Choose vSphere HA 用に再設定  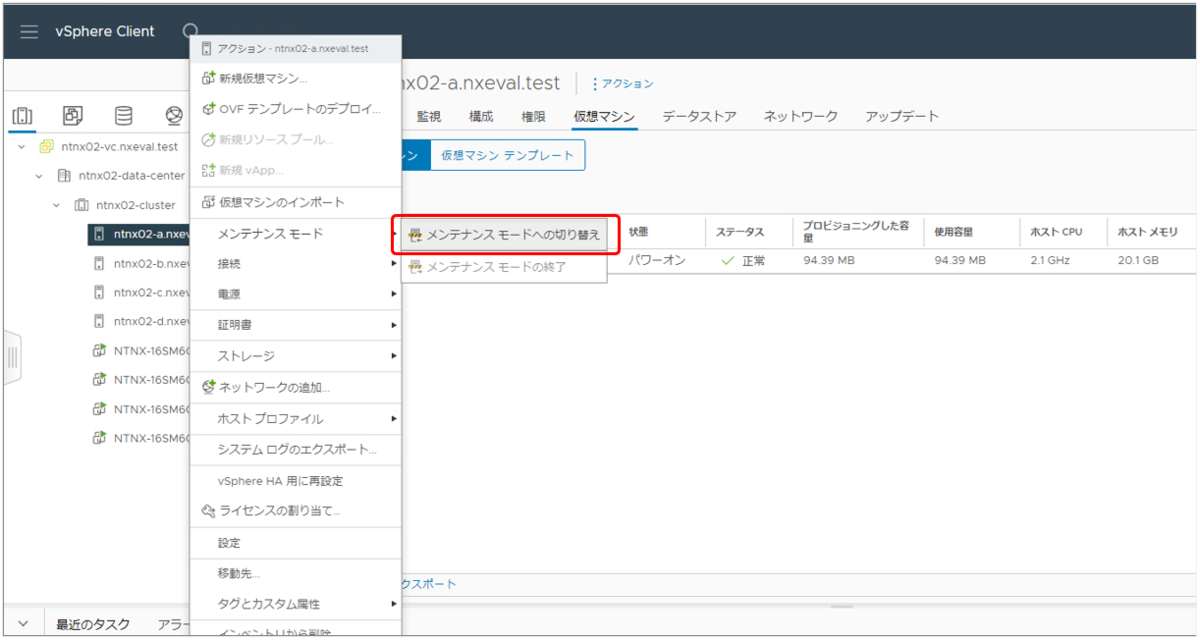296,481
